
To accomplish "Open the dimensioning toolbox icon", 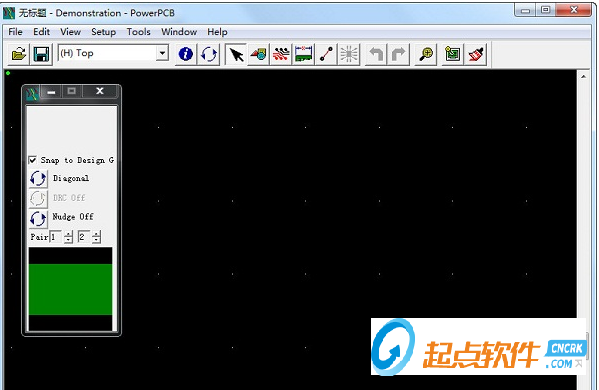I will tap(304, 54).
